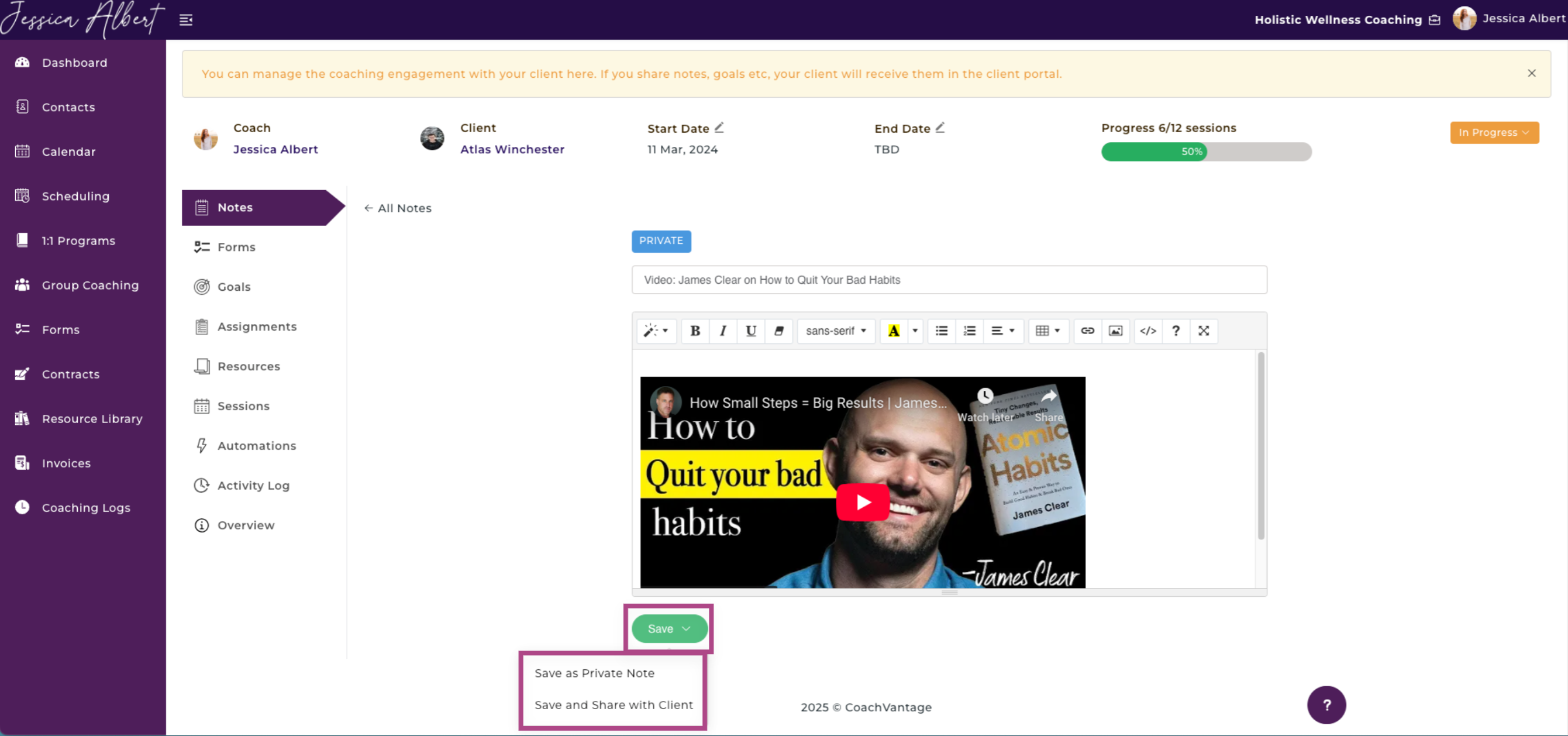Open the table insert dropdown
1568x736 pixels.
pos(1048,331)
